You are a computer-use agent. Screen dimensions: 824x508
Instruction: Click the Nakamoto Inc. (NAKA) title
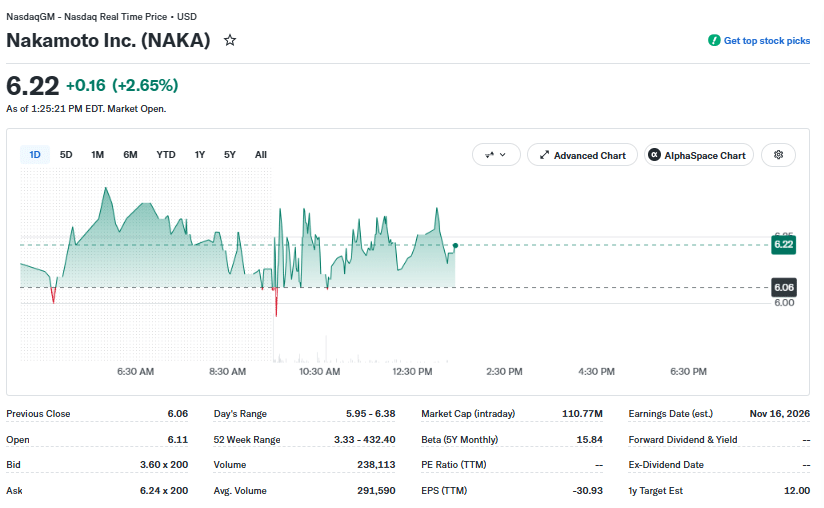point(108,40)
